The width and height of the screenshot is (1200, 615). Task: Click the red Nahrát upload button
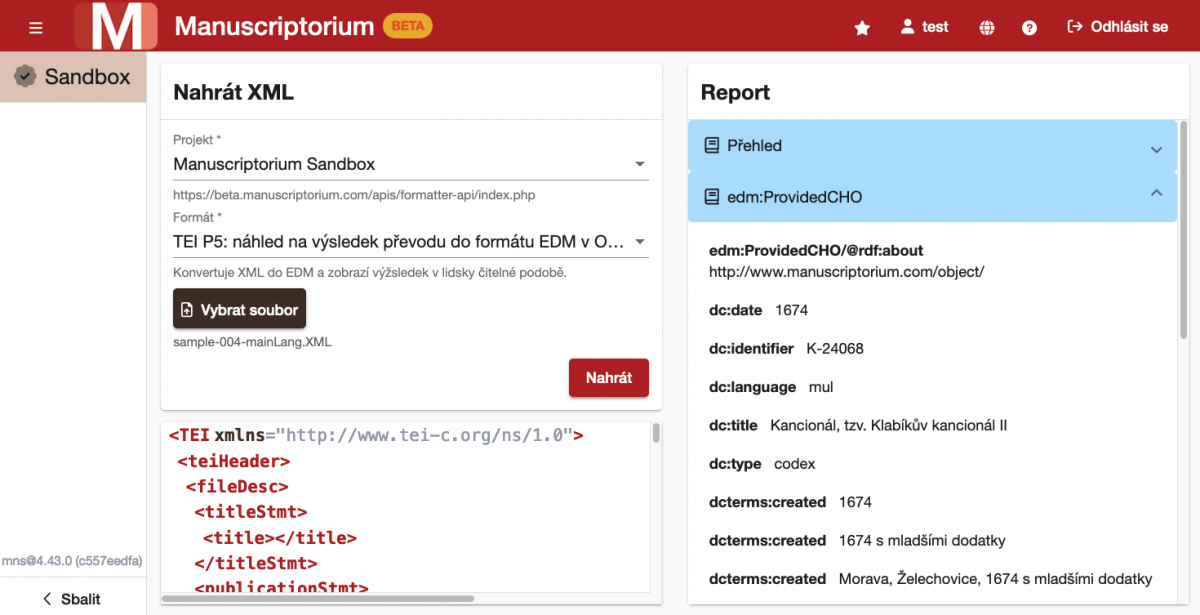point(609,378)
